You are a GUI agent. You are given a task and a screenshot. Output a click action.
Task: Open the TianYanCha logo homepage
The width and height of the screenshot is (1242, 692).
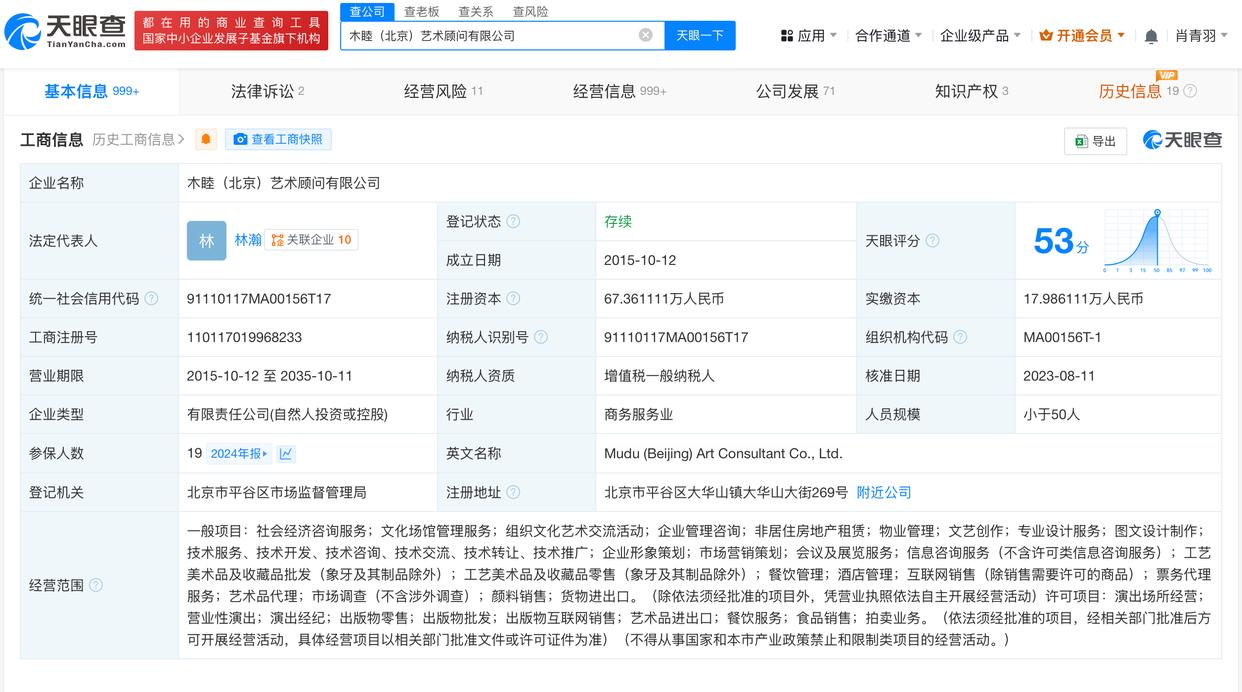66,31
